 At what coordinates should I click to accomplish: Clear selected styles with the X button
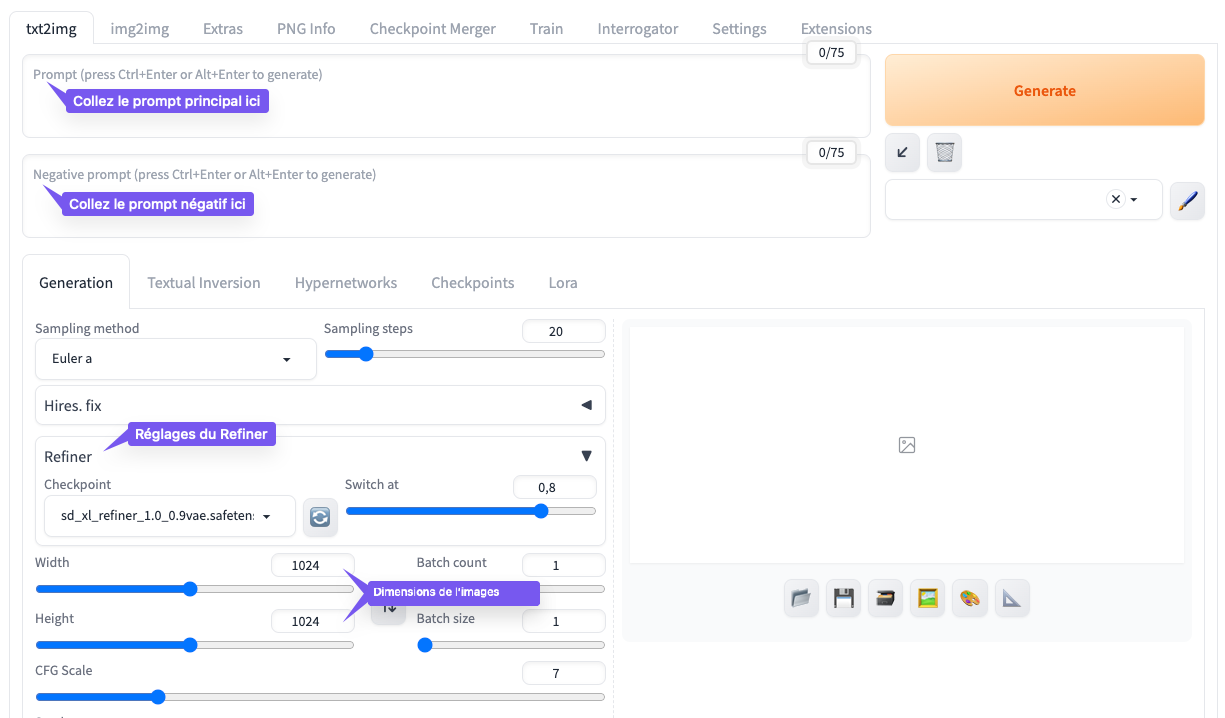[x=1116, y=199]
